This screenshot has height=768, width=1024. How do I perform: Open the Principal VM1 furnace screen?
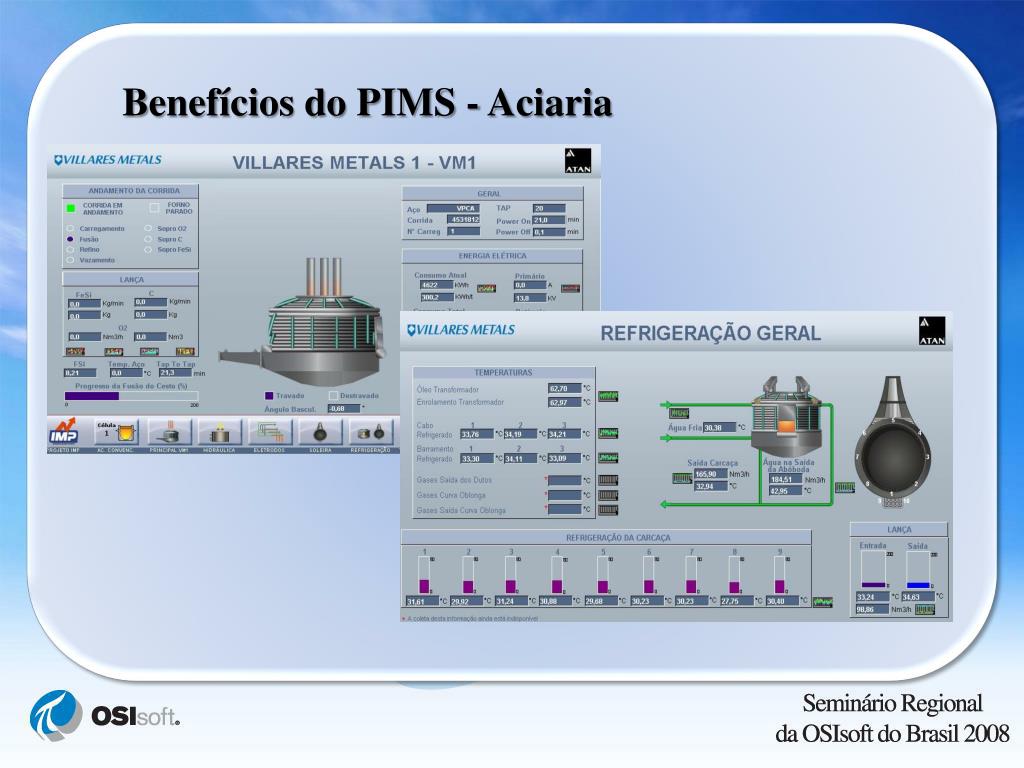[x=169, y=432]
